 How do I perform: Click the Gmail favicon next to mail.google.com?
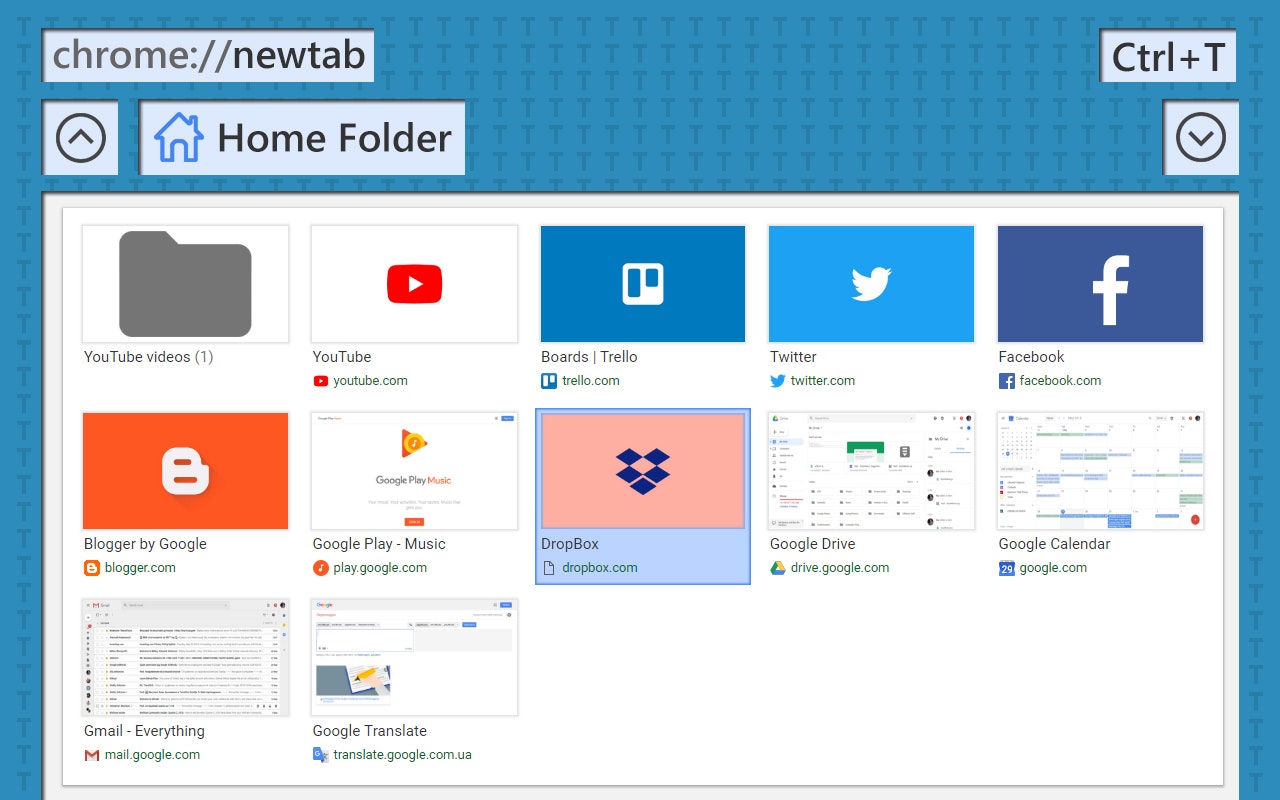click(91, 755)
